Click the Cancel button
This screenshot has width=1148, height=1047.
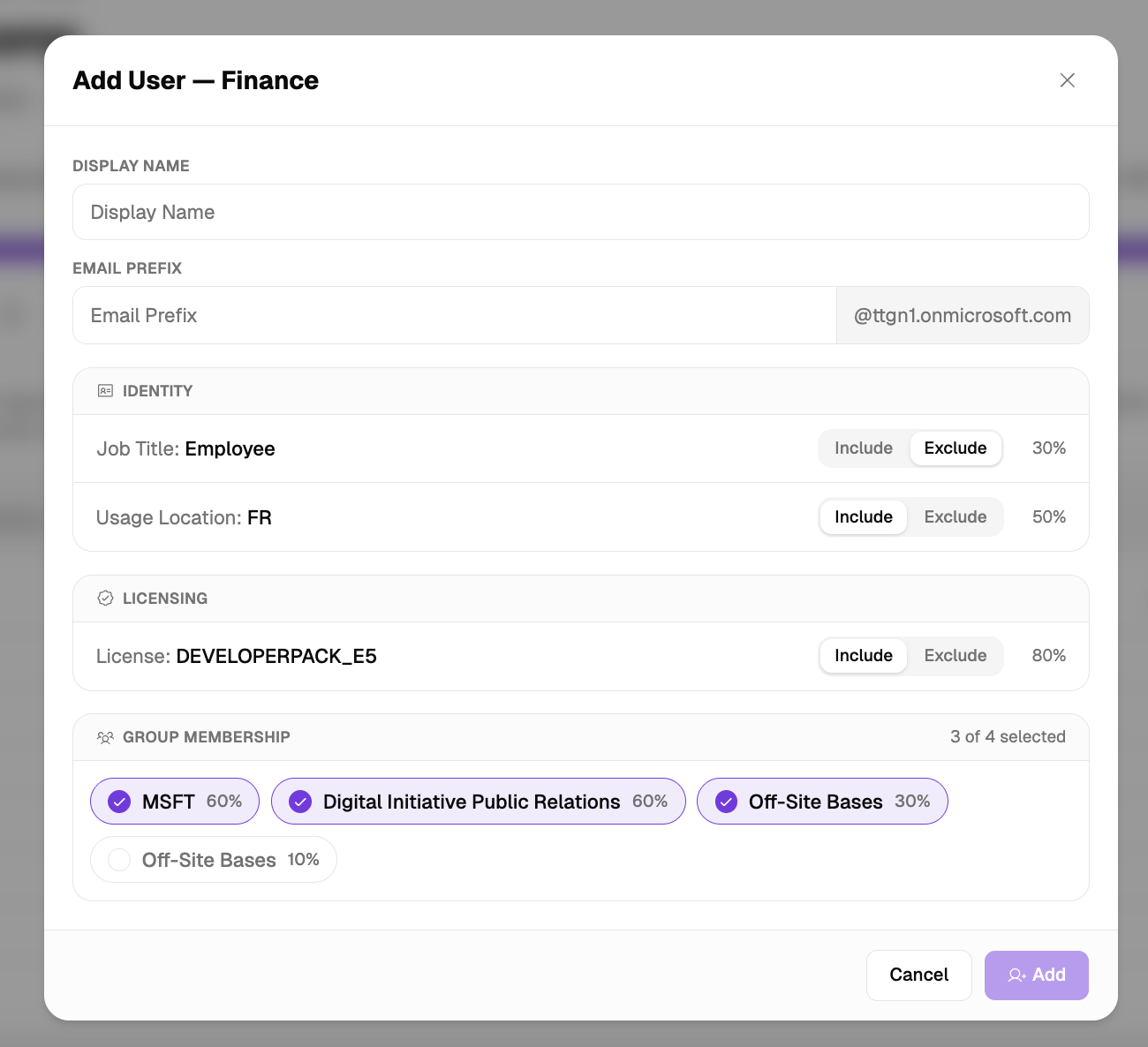coord(919,975)
